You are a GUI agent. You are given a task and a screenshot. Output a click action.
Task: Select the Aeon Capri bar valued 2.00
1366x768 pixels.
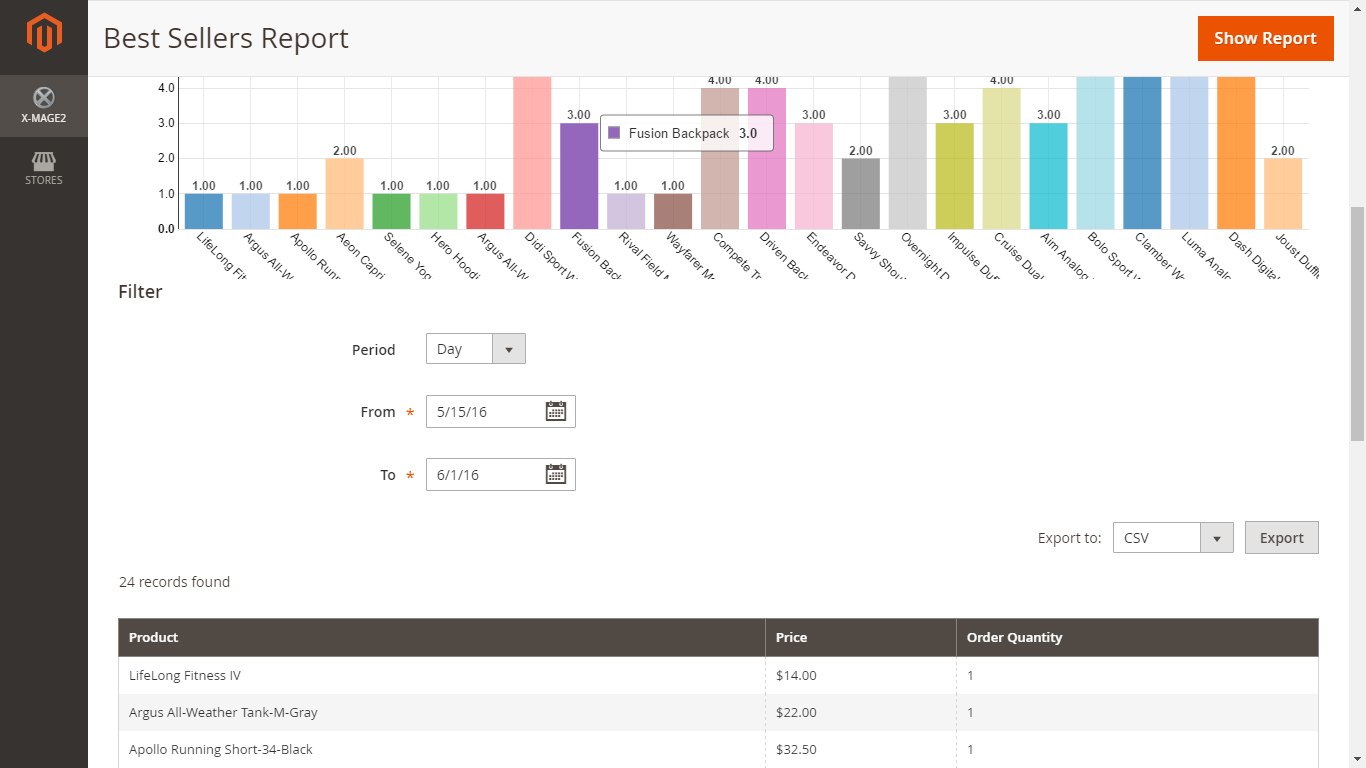point(344,193)
